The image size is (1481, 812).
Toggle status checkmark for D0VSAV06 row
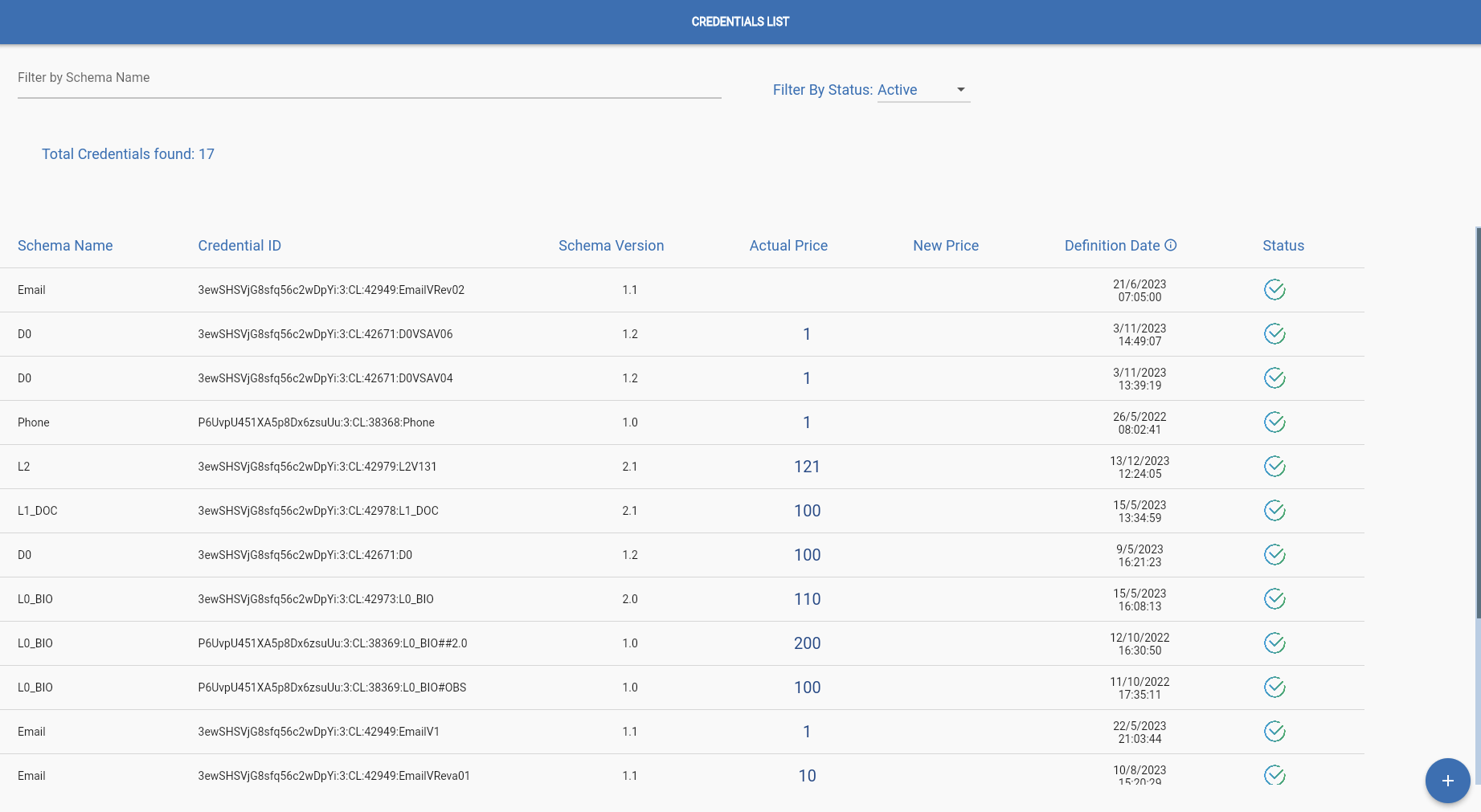tap(1274, 334)
